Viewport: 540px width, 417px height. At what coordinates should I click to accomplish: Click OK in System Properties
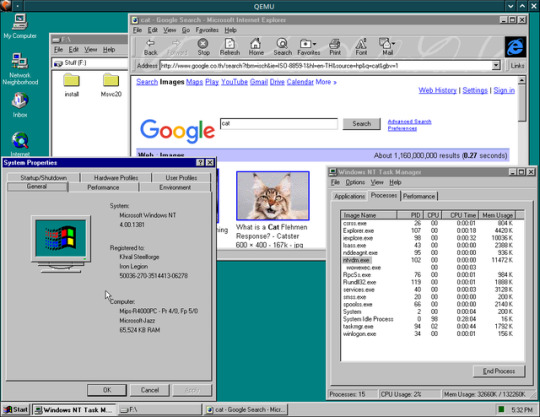pyautogui.click(x=107, y=390)
